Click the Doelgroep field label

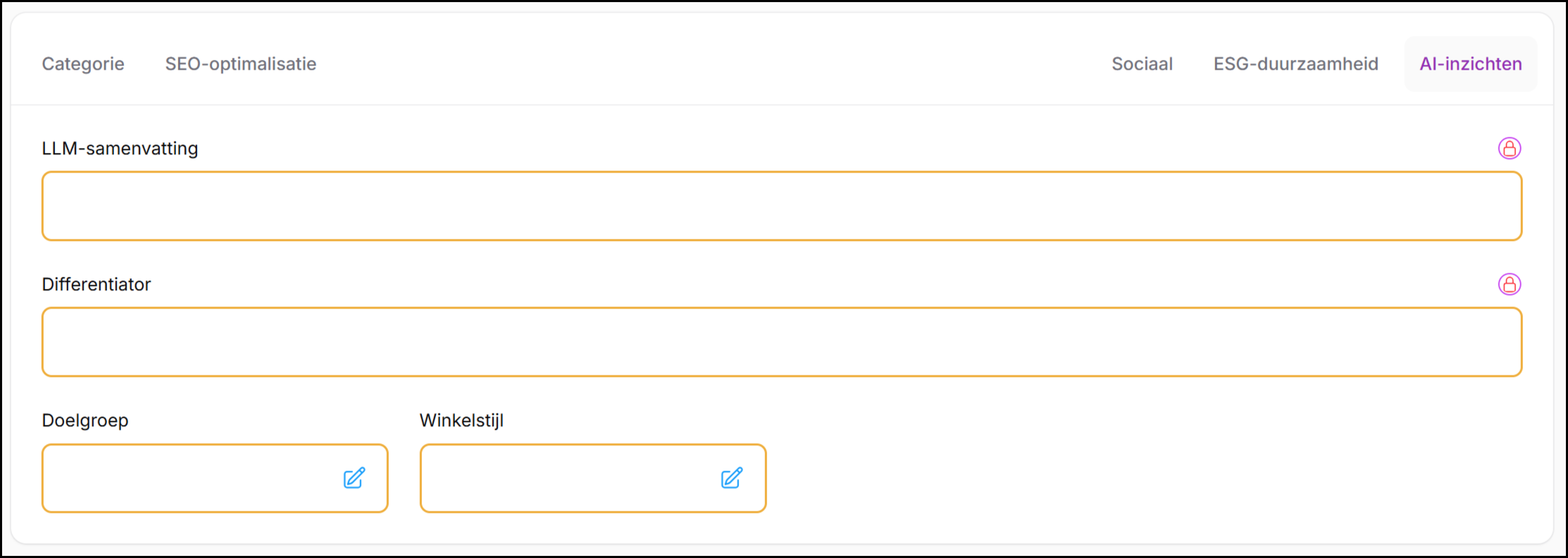click(x=85, y=421)
